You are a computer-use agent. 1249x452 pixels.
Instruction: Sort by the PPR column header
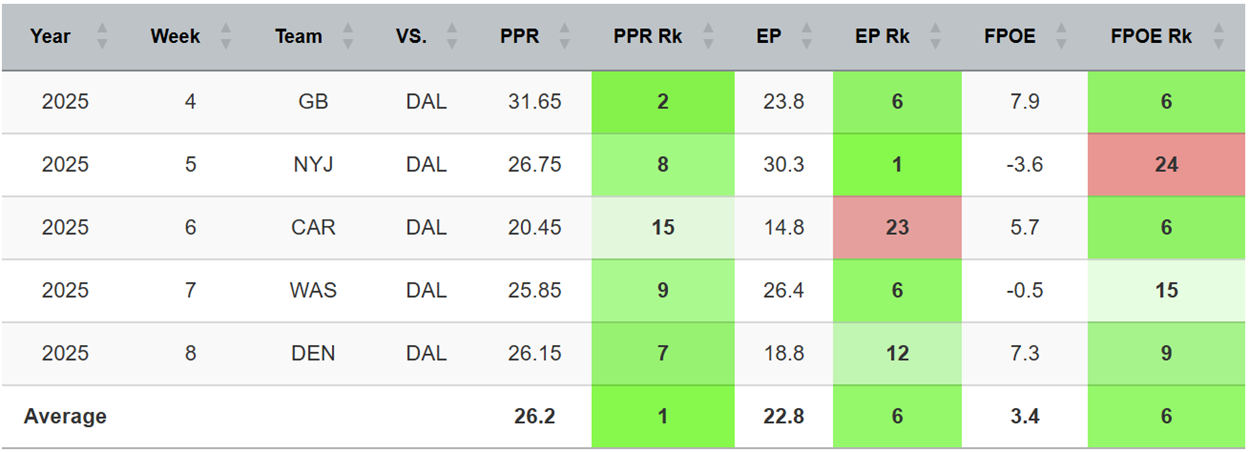pyautogui.click(x=520, y=37)
